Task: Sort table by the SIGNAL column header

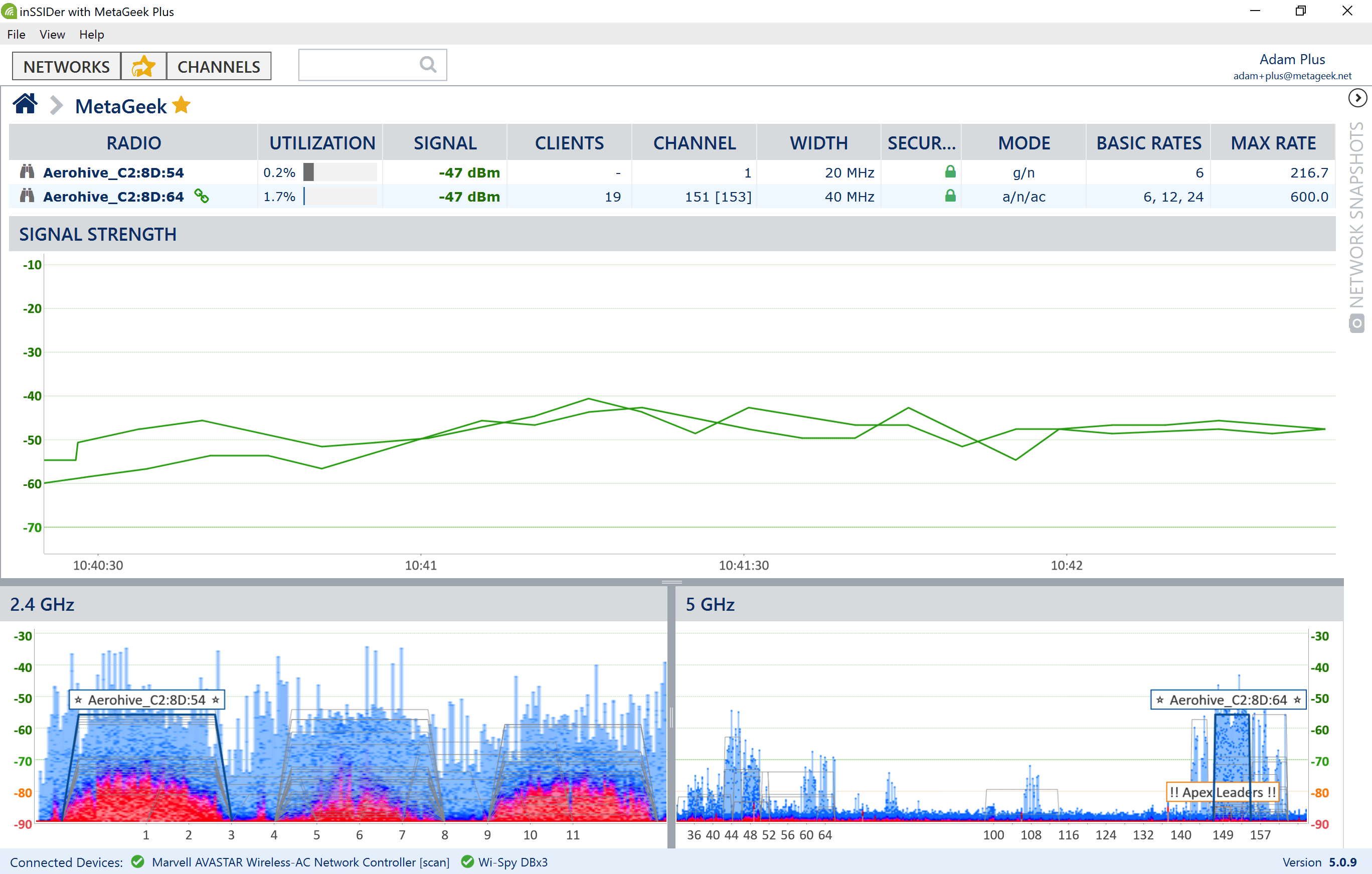Action: coord(444,142)
